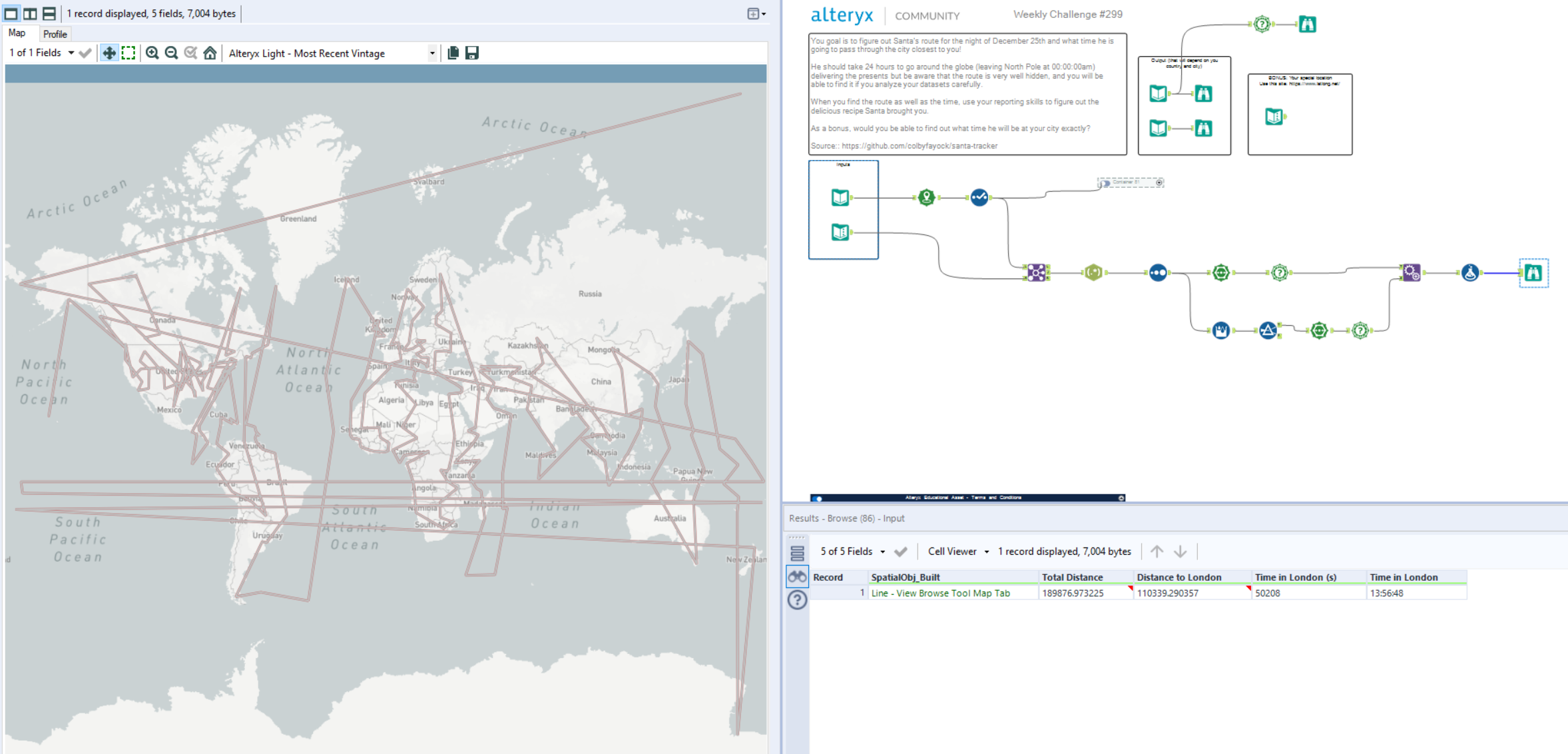The image size is (1568, 754).
Task: Select the top text Input tool in Inputs
Action: 840,197
